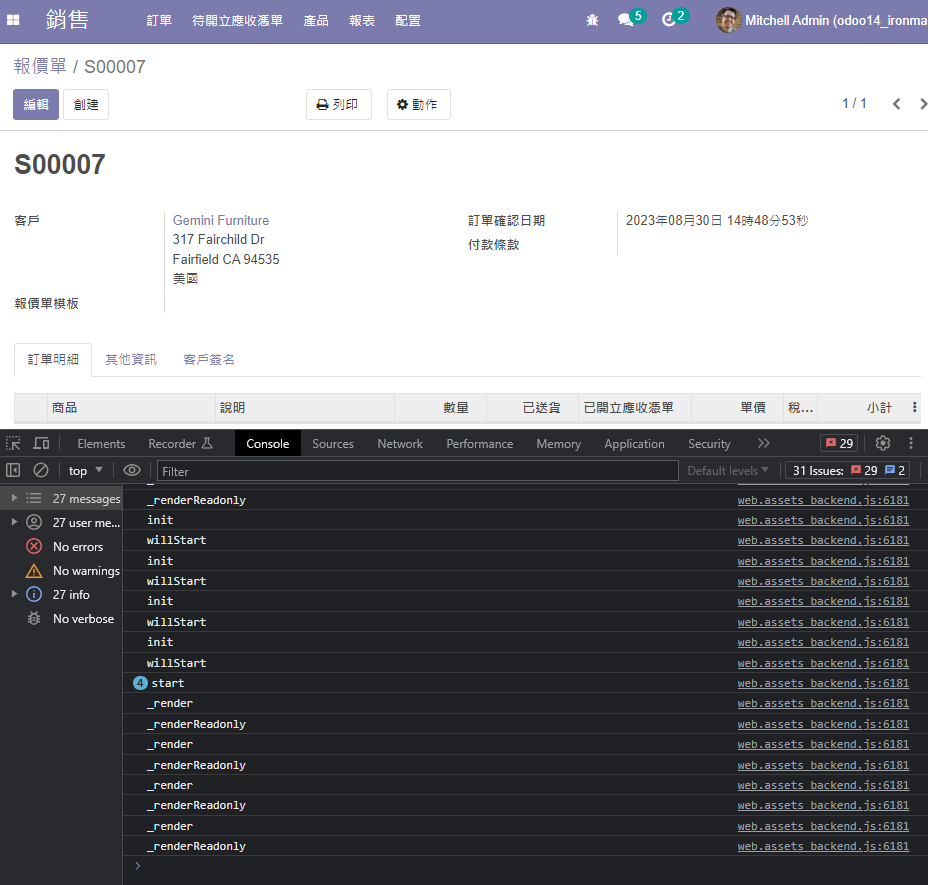Open Default levels dropdown
Image resolution: width=928 pixels, height=885 pixels.
click(727, 471)
